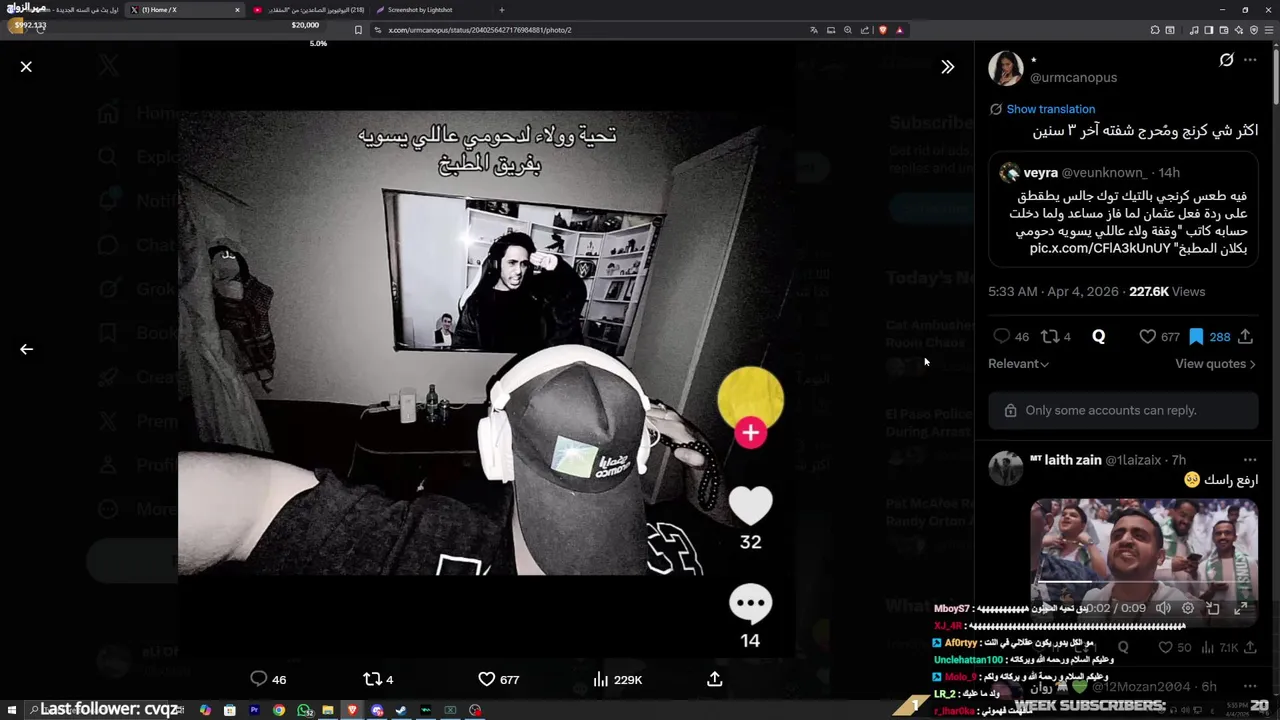Open the Windows Start menu
The width and height of the screenshot is (1280, 720).
(10, 710)
